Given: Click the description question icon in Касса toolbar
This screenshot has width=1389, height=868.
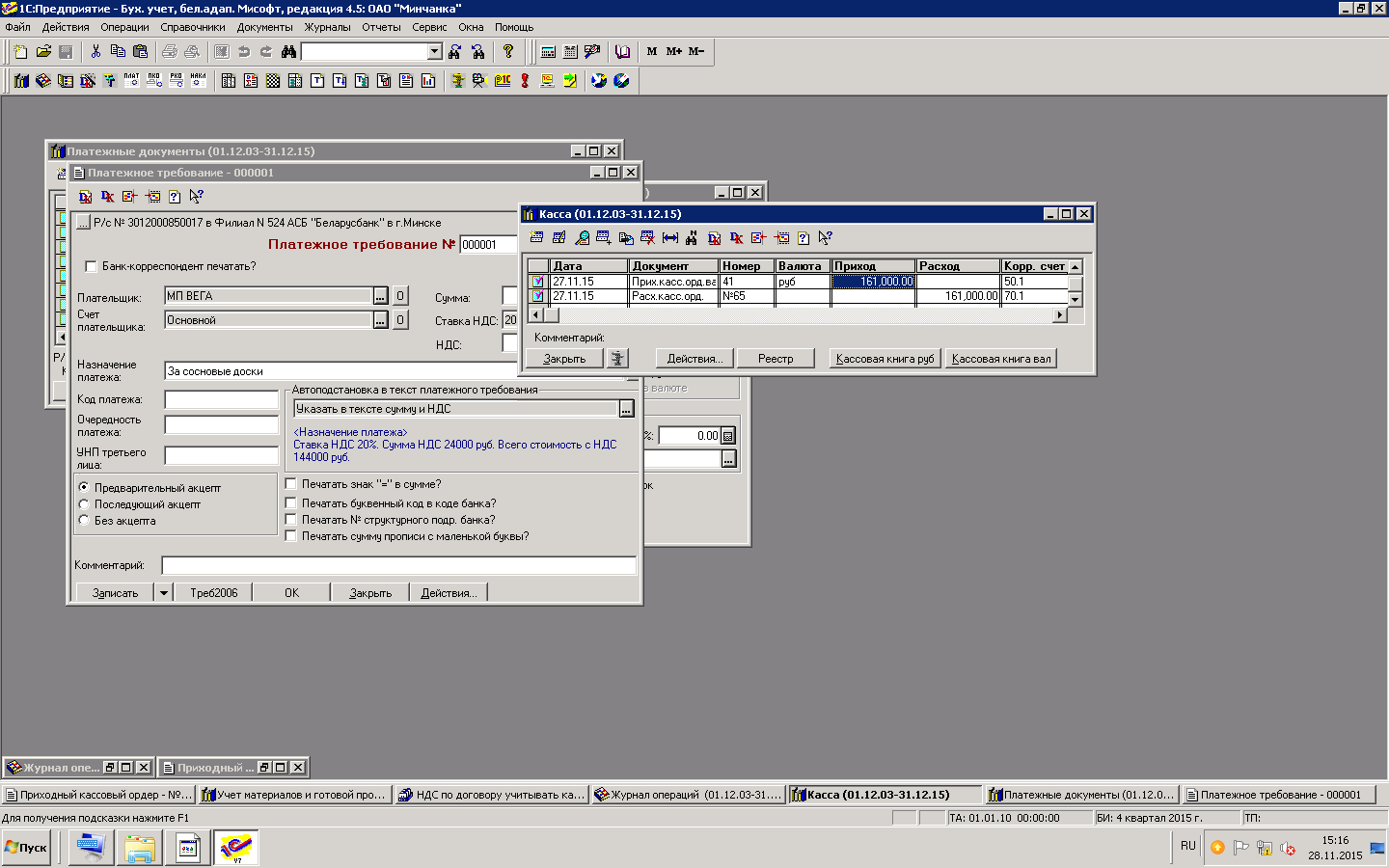Looking at the screenshot, I should [803, 237].
